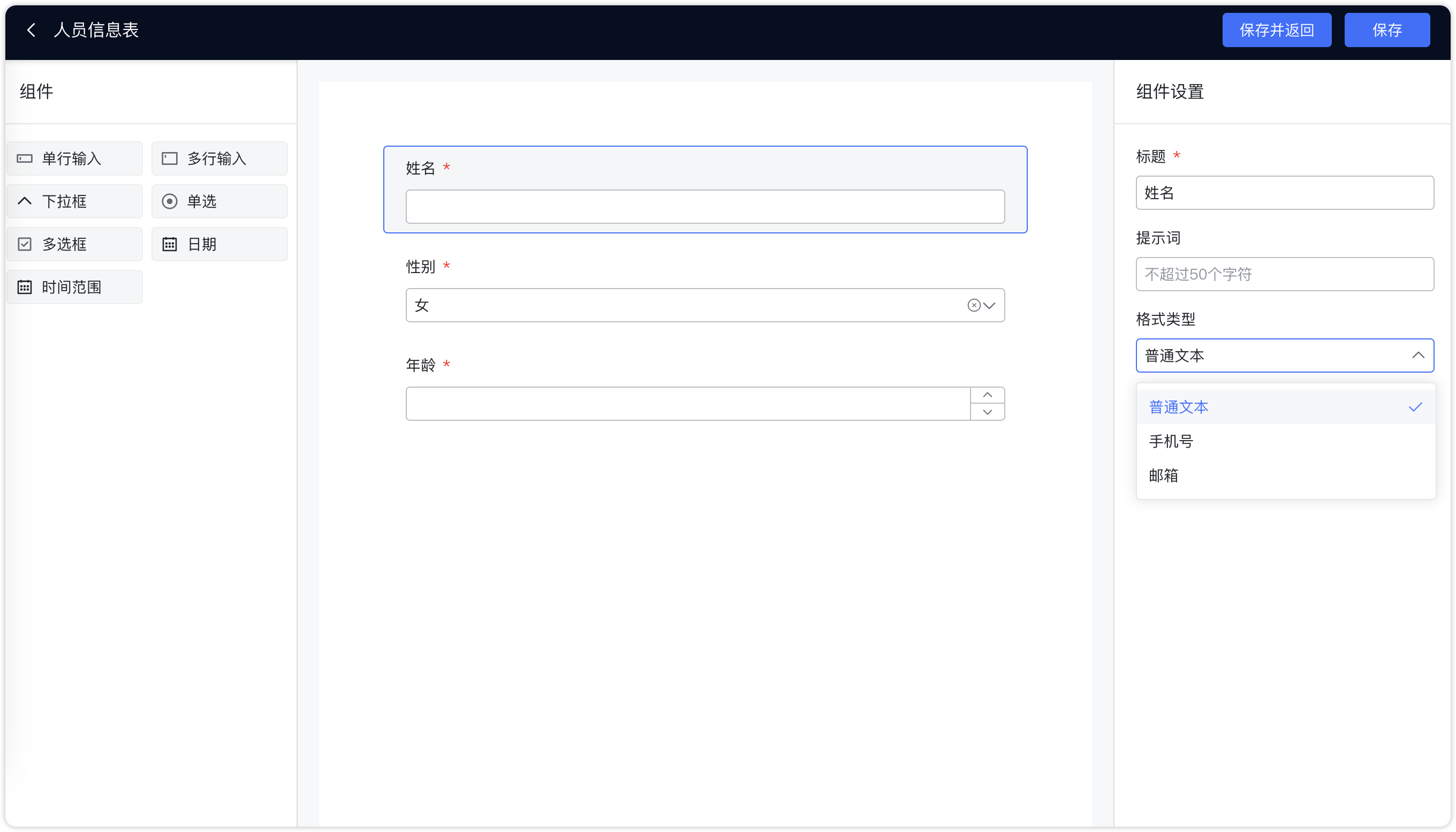Click the 姓名 text input on canvas
The width and height of the screenshot is (1456, 832).
coord(705,206)
